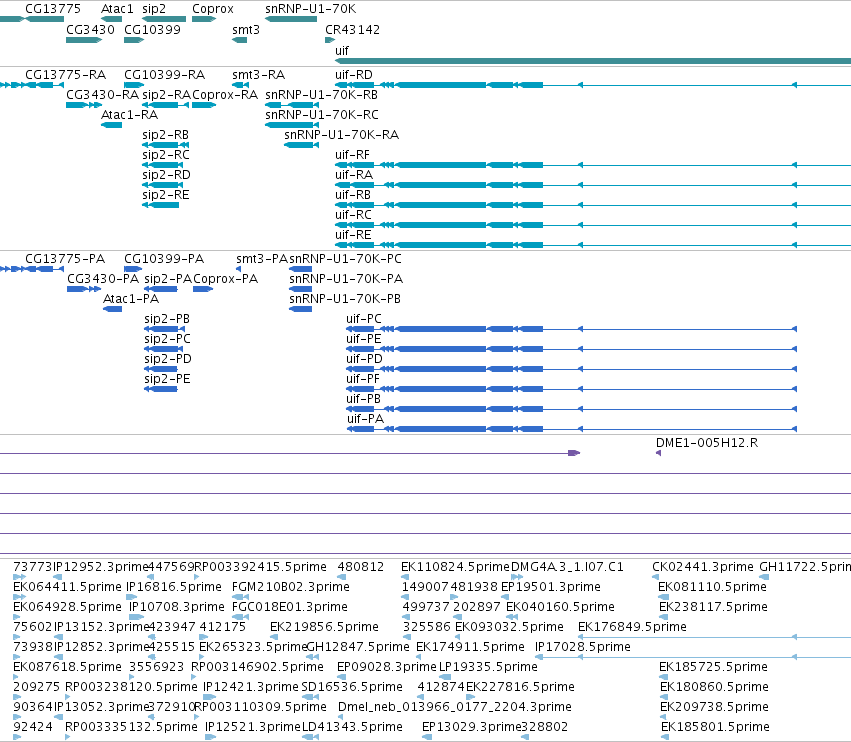Viewport: 851px width, 742px height.
Task: Click the long teal uif gene bar
Action: click(x=593, y=61)
